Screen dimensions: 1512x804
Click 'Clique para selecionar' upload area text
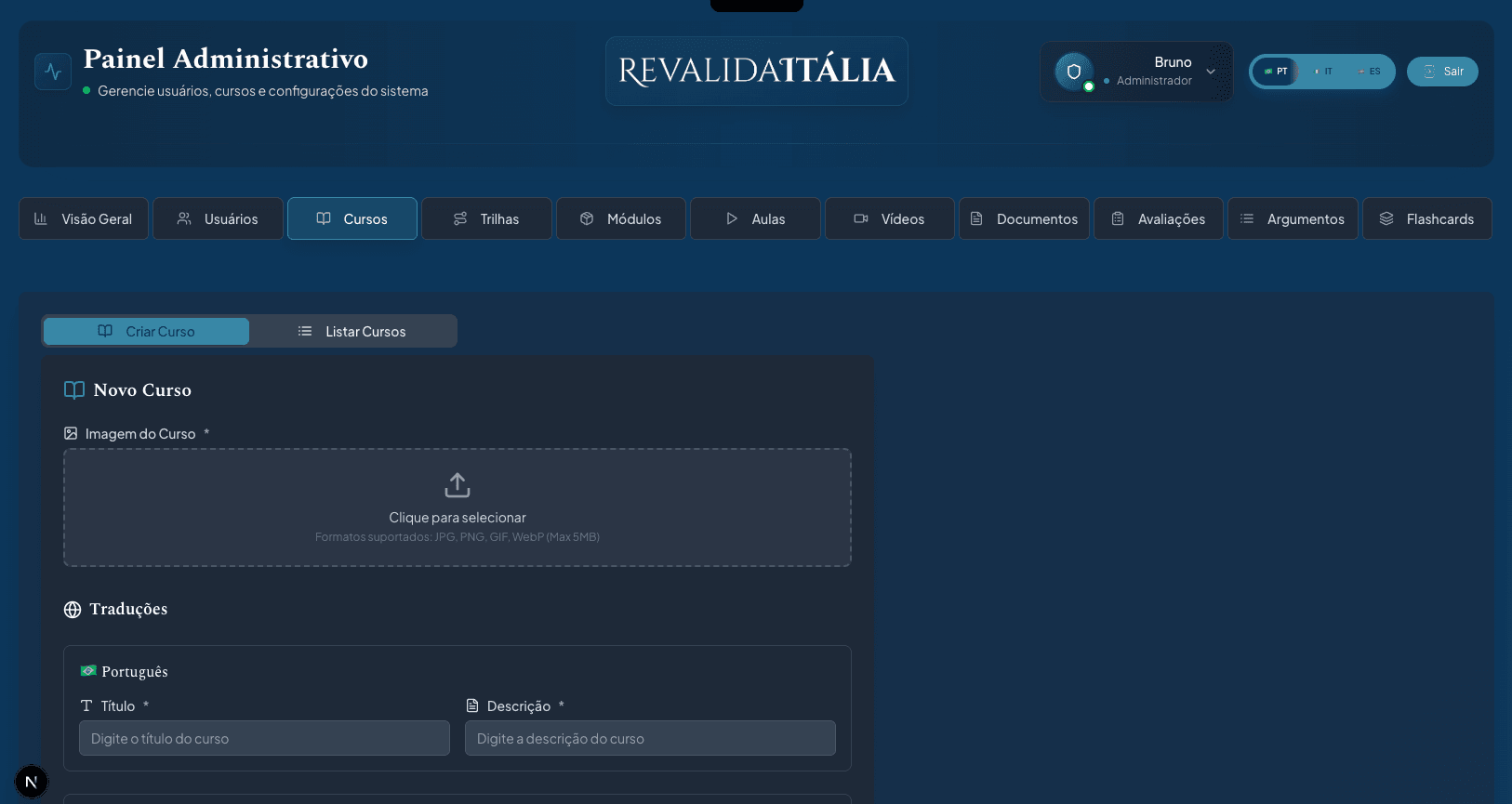tap(458, 518)
